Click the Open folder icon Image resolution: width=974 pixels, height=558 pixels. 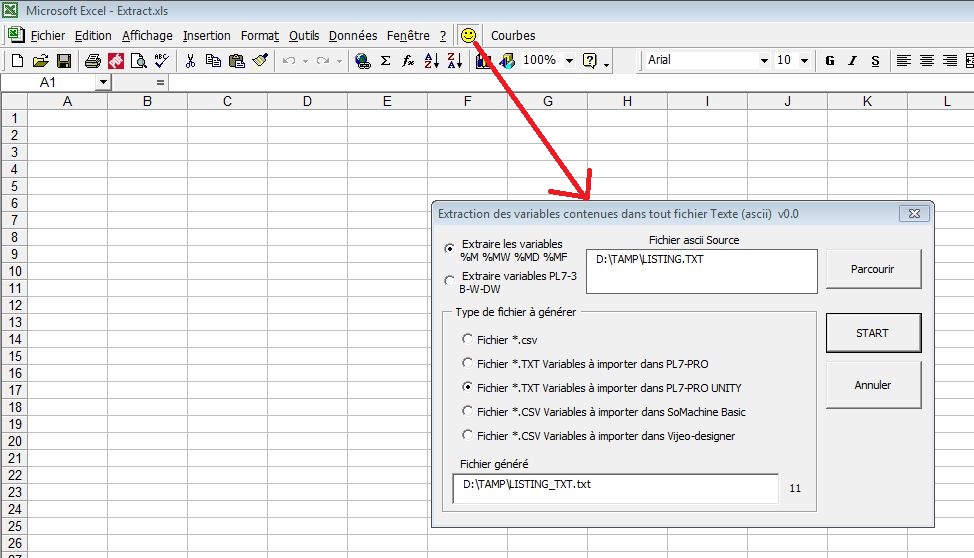pyautogui.click(x=41, y=61)
